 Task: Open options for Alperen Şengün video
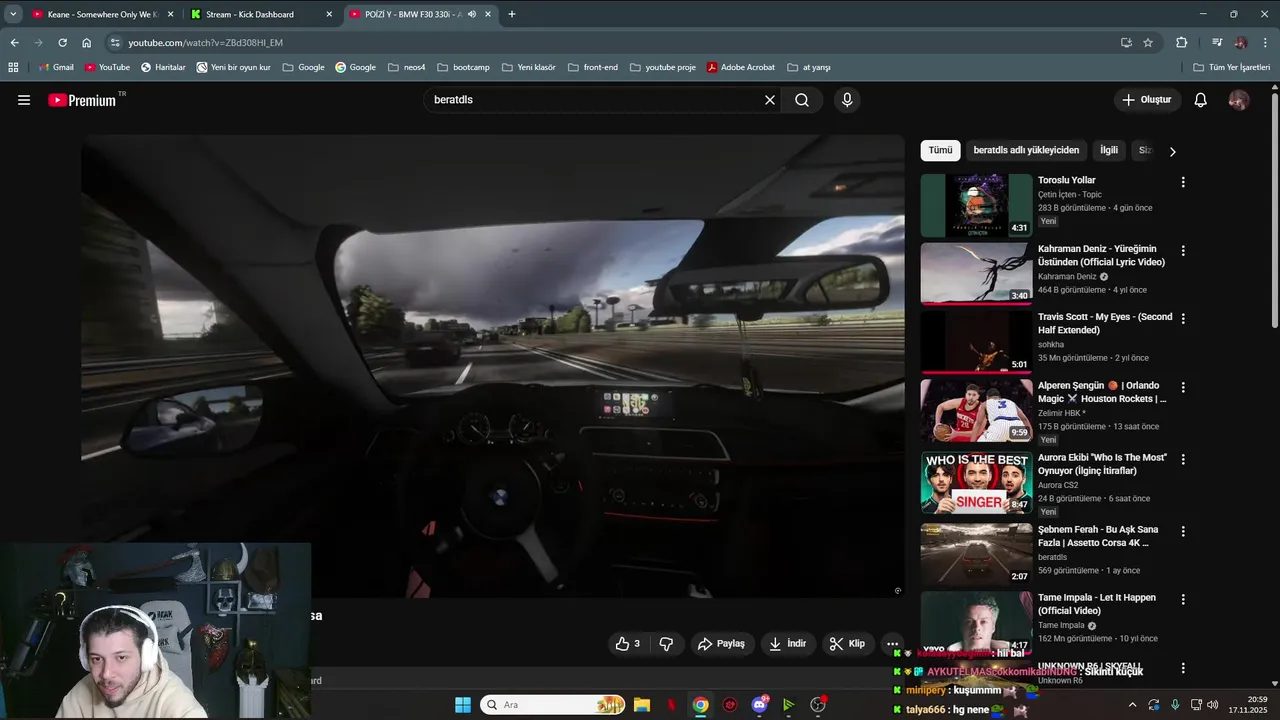tap(1183, 387)
